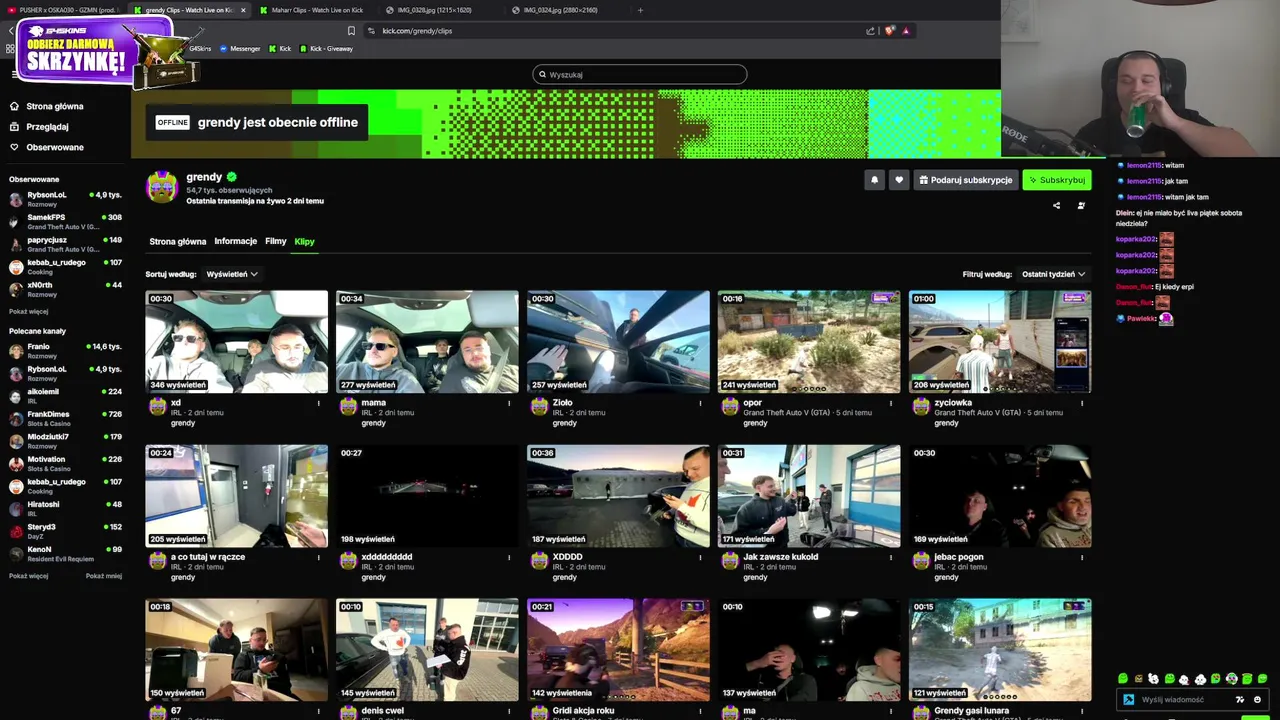
Task: Open options menu for clip Zioło
Action: tap(700, 403)
